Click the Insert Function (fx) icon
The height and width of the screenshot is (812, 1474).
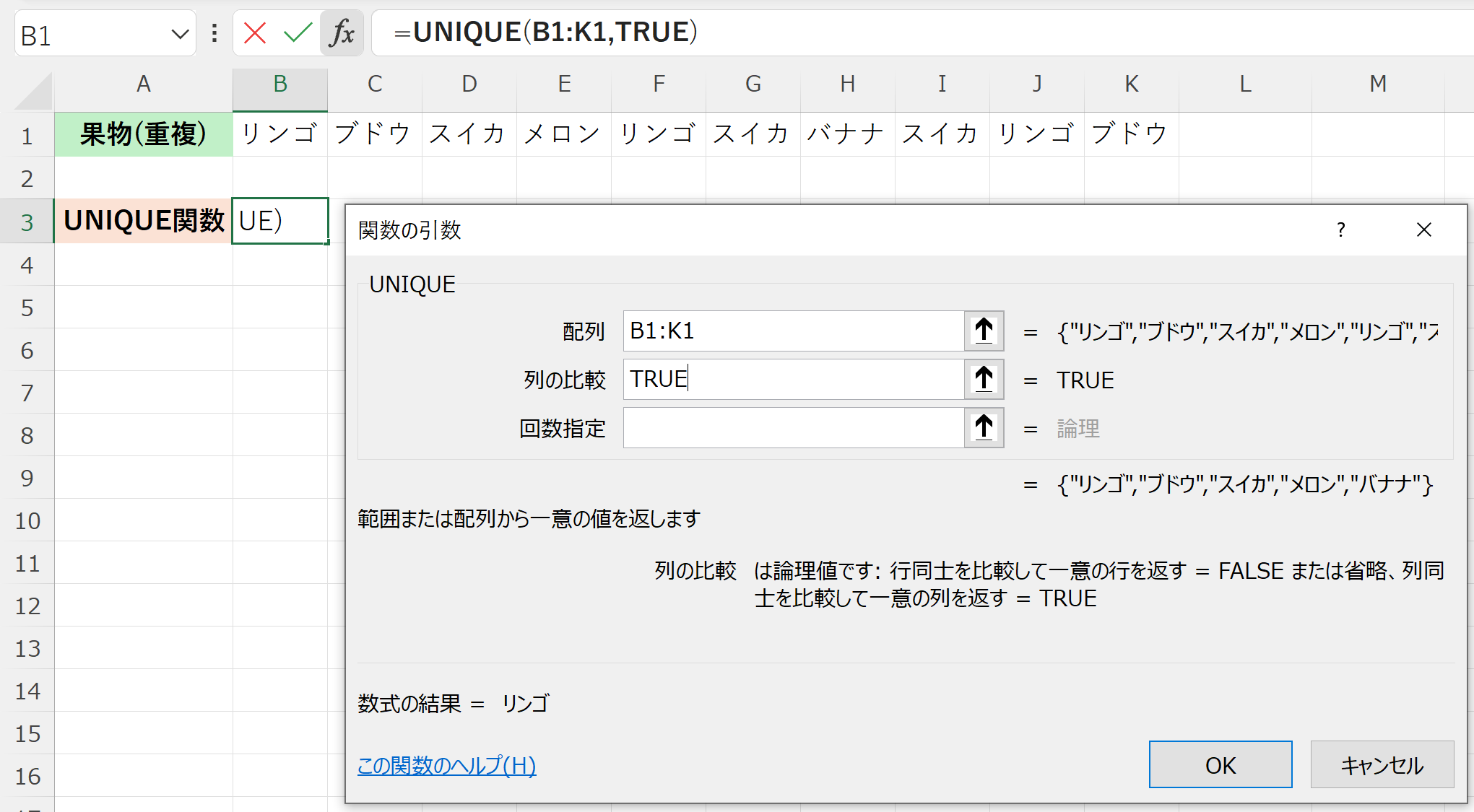click(x=342, y=32)
